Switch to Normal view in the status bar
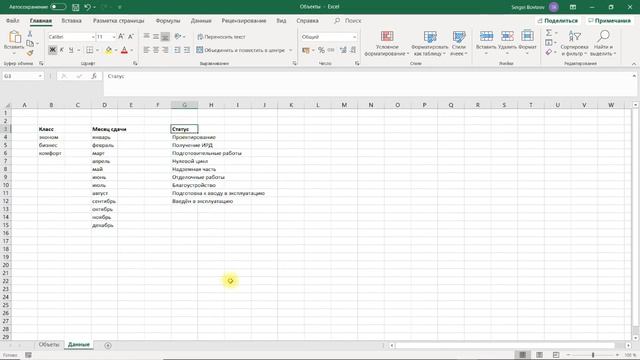This screenshot has height=360, width=640. pos(522,355)
